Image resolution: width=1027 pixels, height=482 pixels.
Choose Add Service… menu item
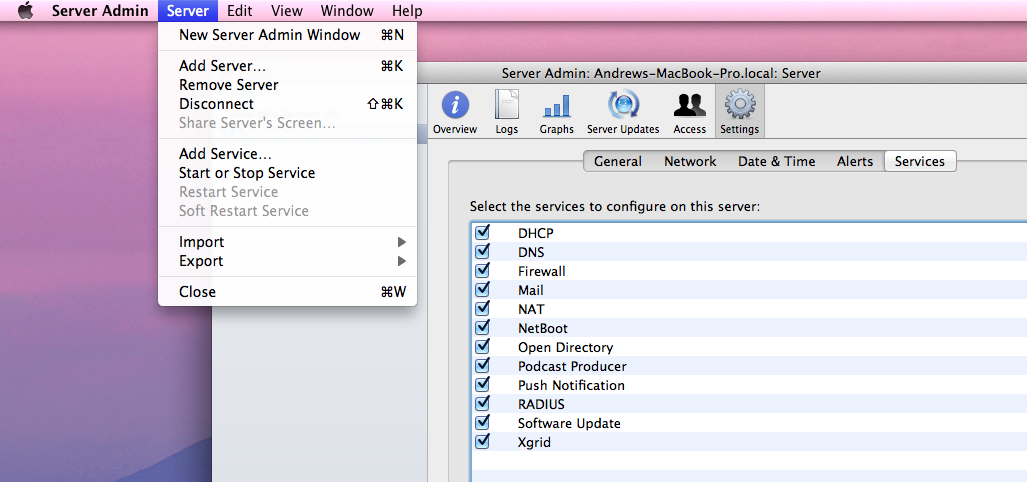pos(287,154)
